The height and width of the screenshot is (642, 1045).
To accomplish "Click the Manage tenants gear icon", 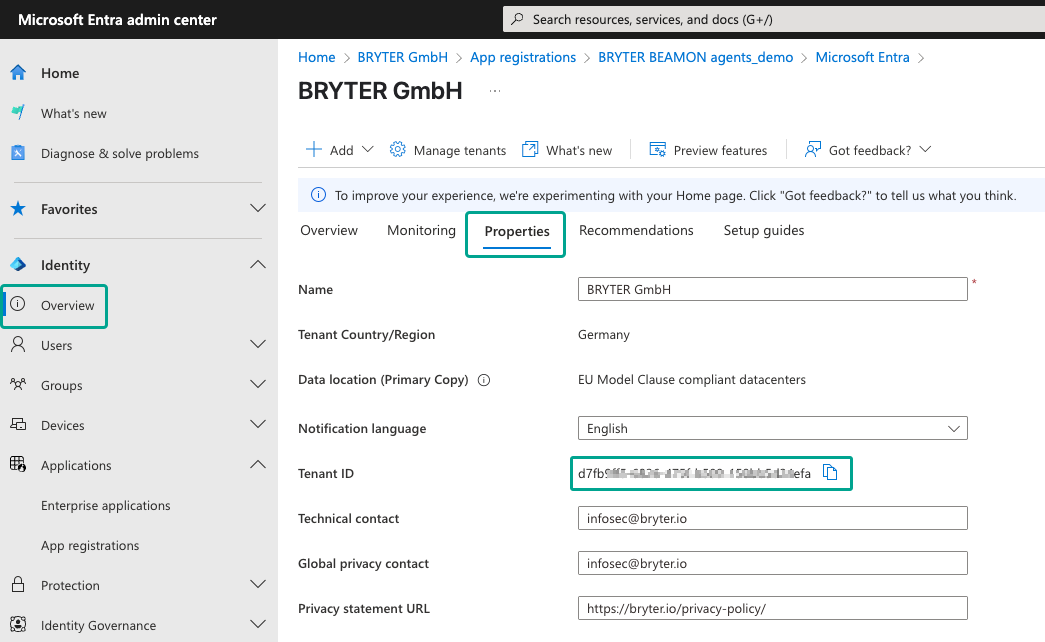I will (397, 150).
